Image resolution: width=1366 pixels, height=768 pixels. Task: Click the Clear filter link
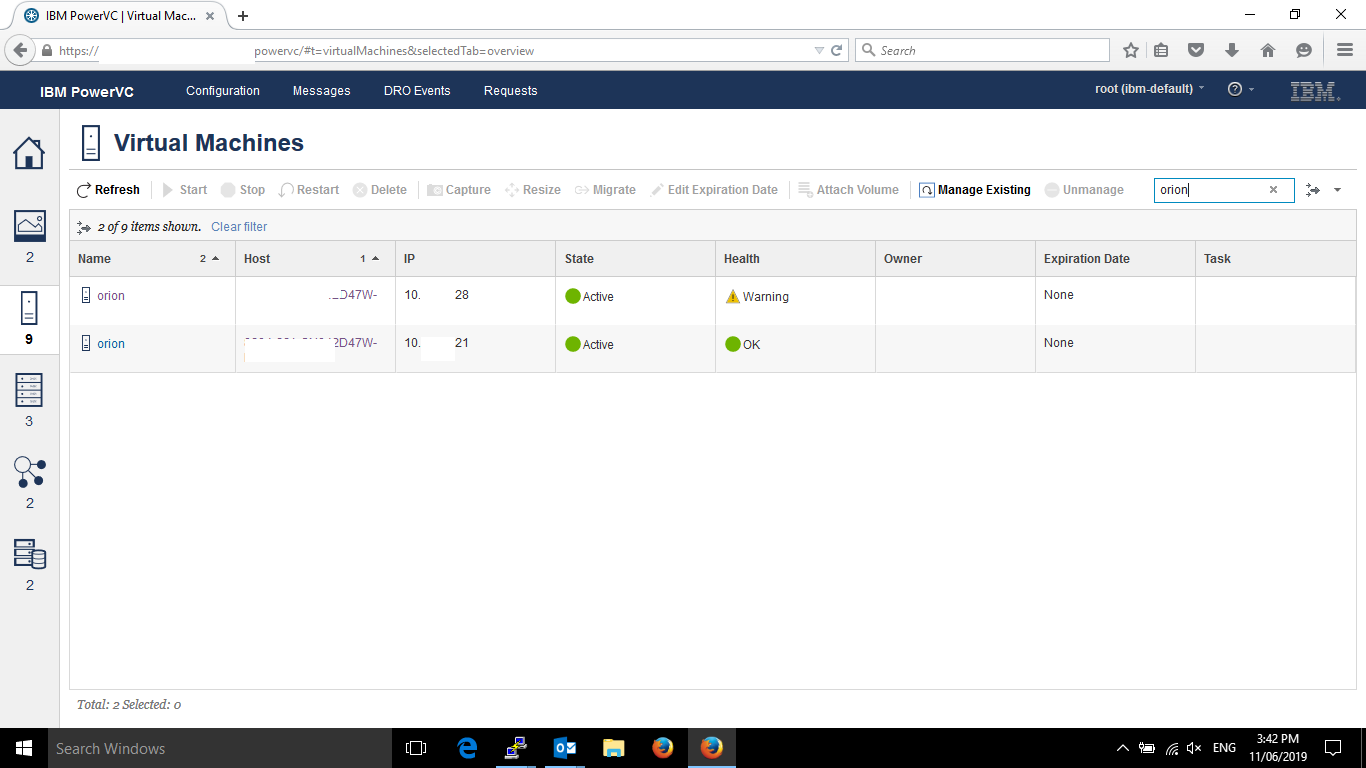tap(239, 227)
